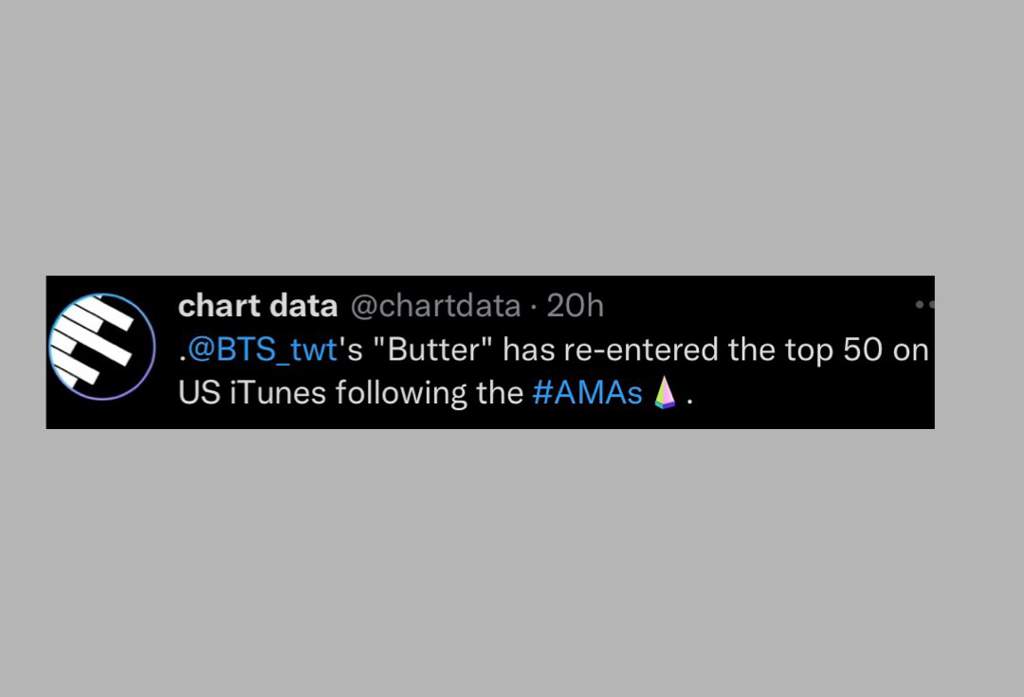Open the chart data profile avatar

102,346
